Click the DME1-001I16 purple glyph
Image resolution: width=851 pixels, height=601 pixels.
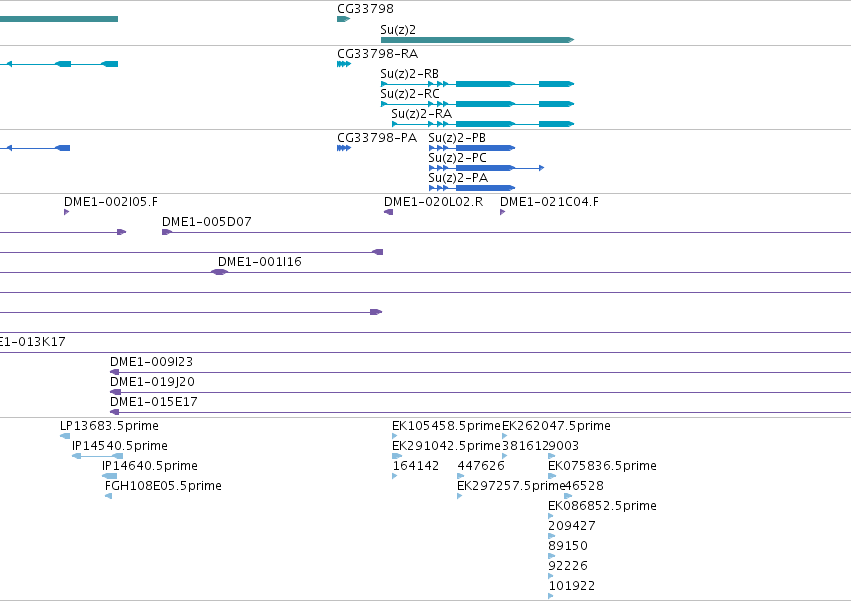[219, 272]
